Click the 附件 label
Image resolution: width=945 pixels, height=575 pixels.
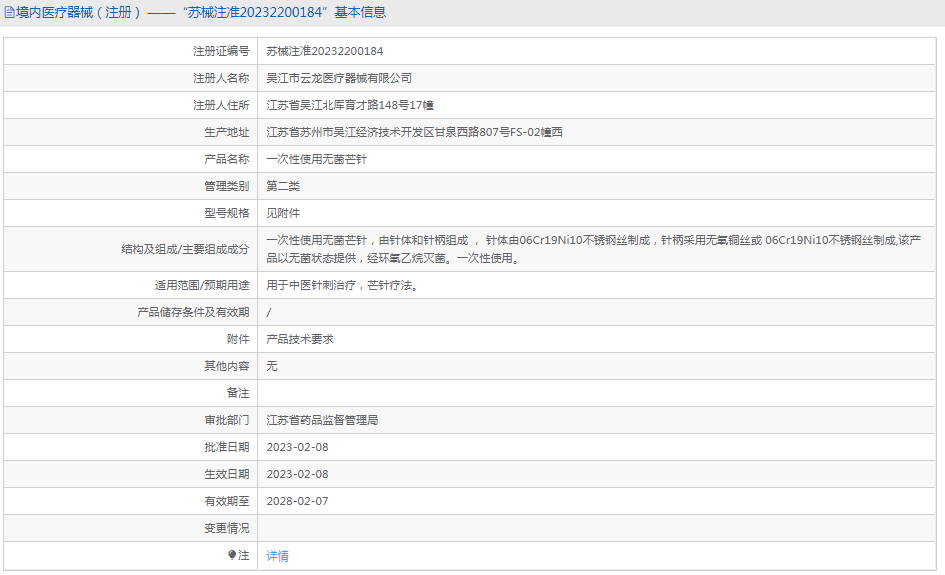click(238, 339)
